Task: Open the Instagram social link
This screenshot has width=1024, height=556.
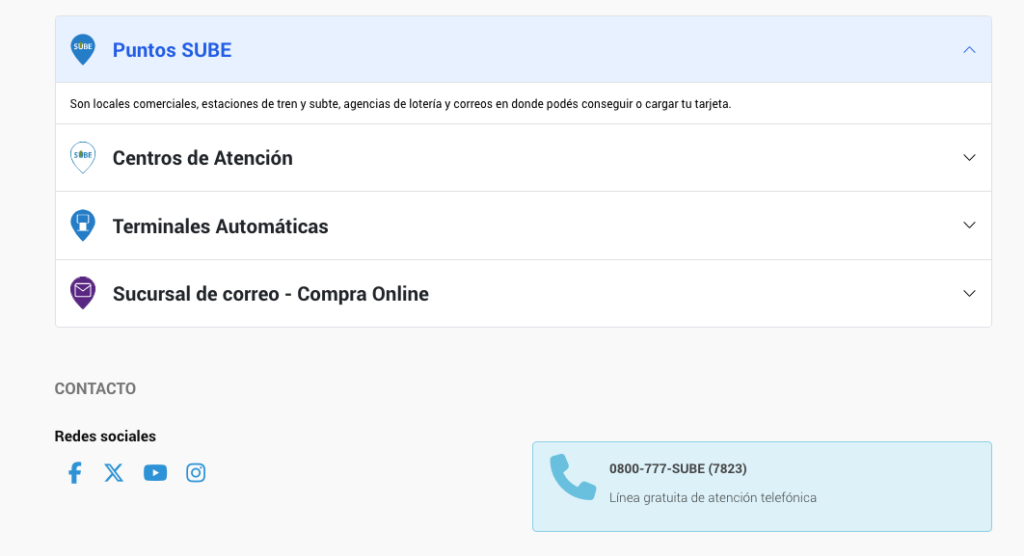Action: 196,472
